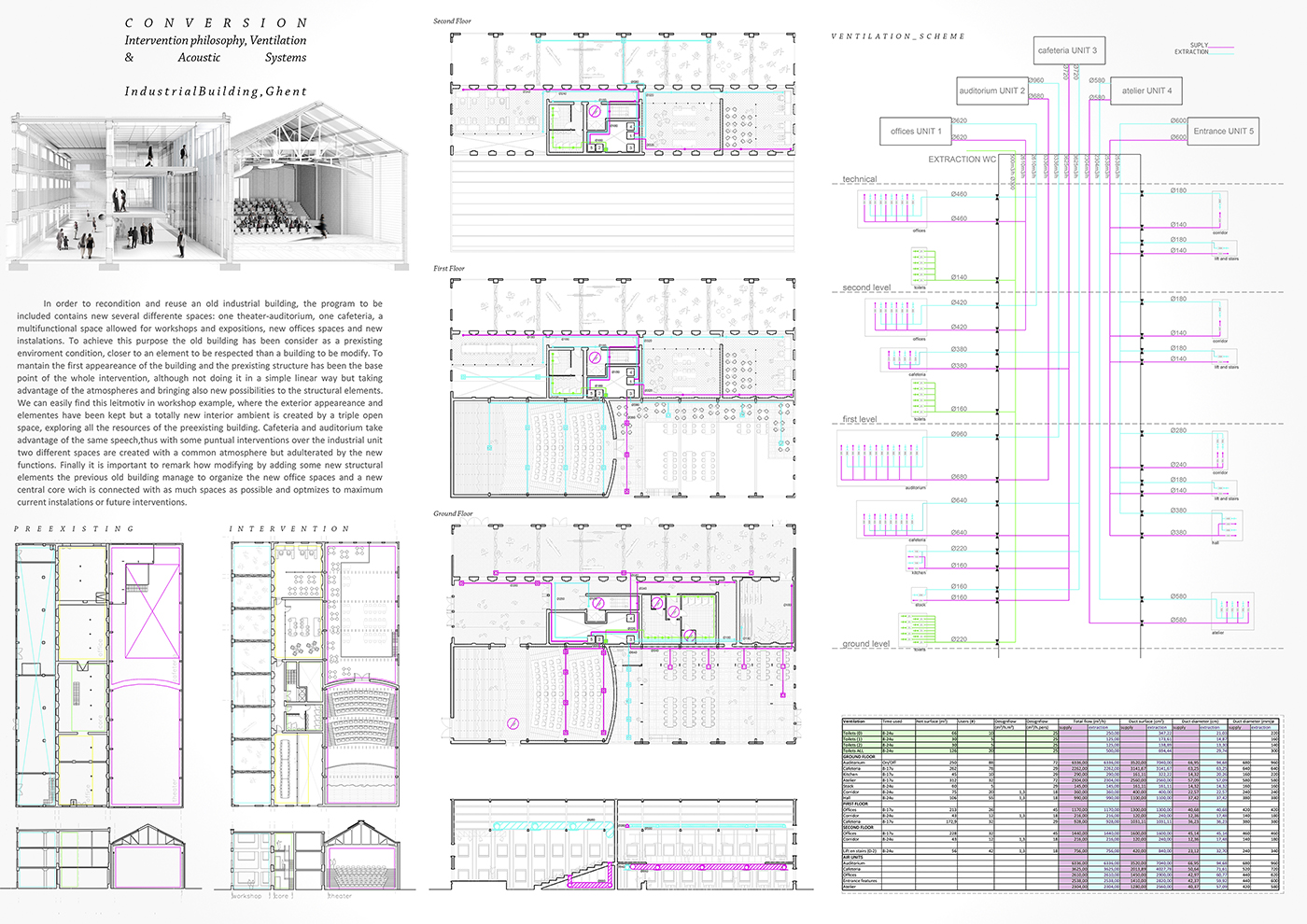Image resolution: width=1307 pixels, height=924 pixels.
Task: Click the Ground Floor plan title
Action: click(x=453, y=513)
